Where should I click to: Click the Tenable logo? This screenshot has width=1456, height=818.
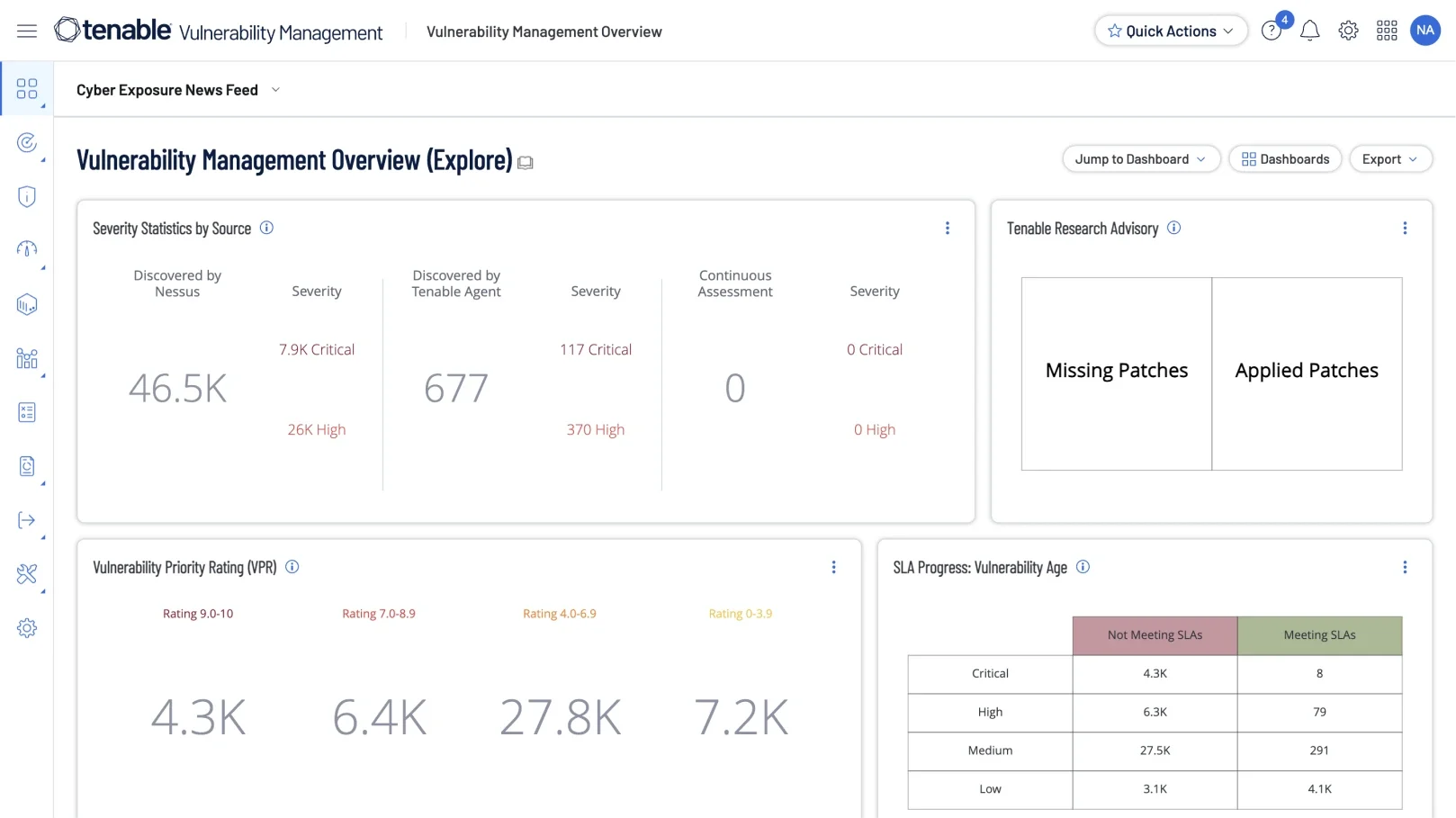[x=112, y=31]
